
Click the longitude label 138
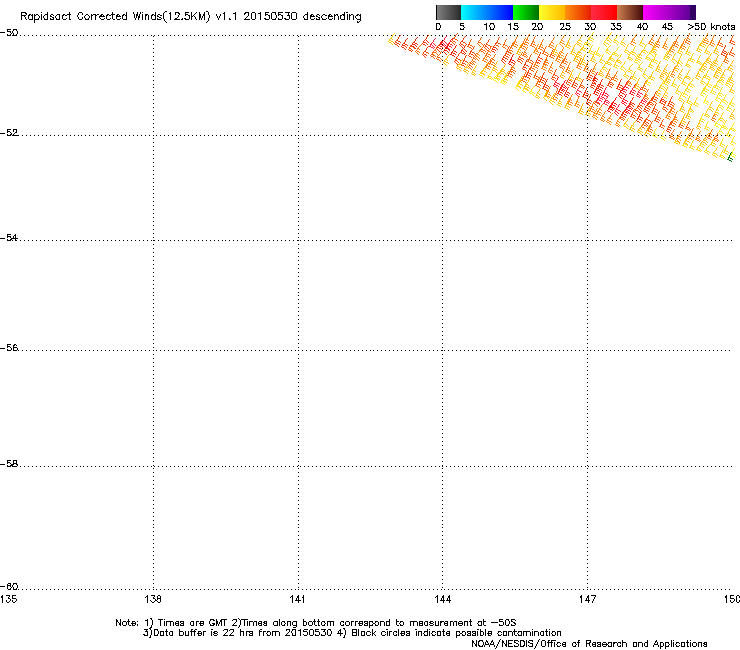[x=153, y=599]
